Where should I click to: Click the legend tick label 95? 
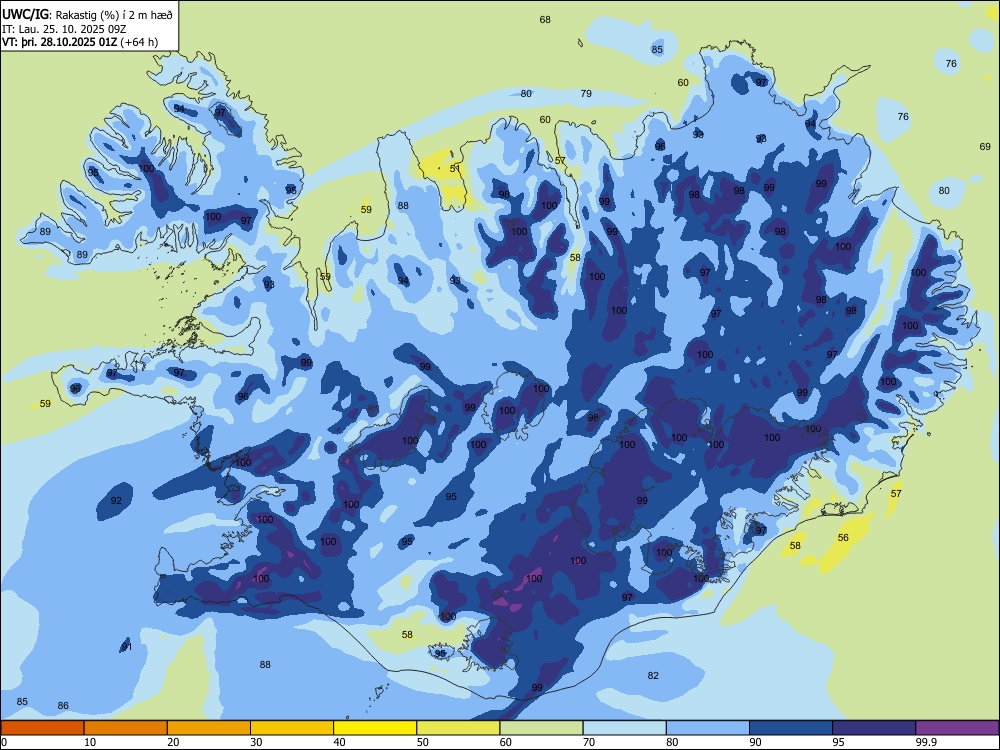(x=839, y=742)
